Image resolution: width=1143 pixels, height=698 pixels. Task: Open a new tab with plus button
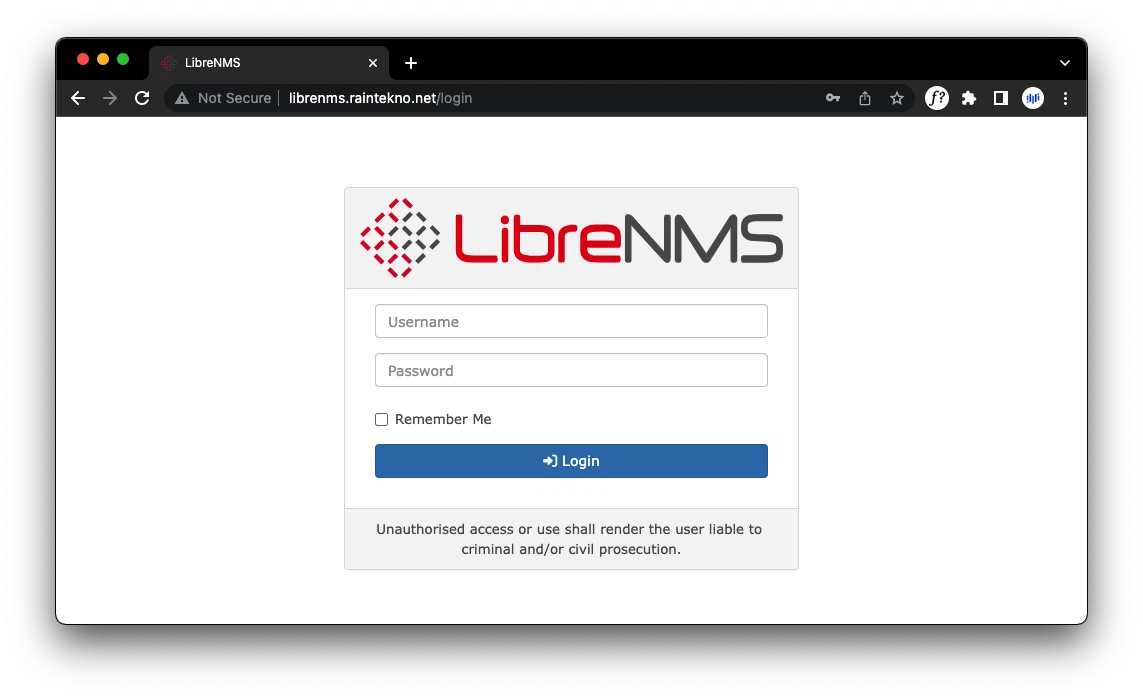411,63
